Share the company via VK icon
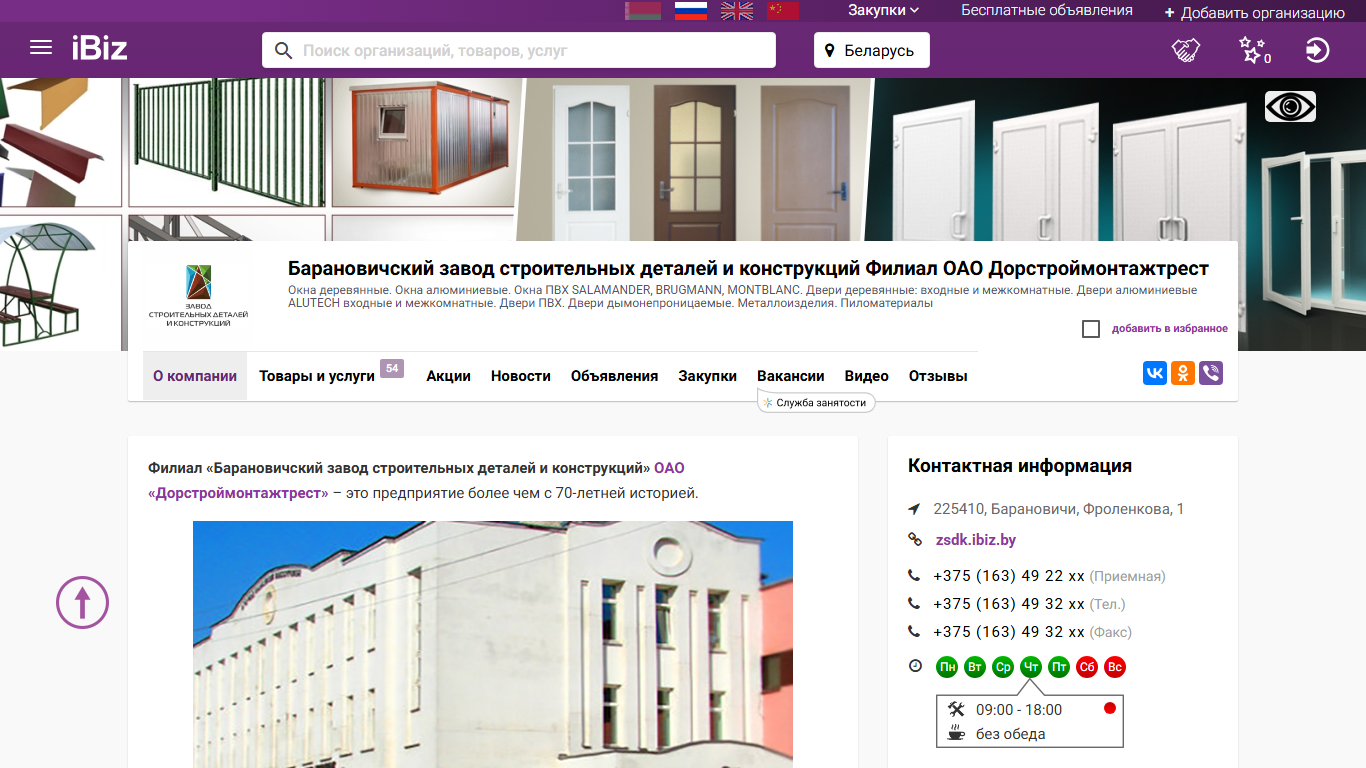Viewport: 1366px width, 768px height. [1155, 374]
